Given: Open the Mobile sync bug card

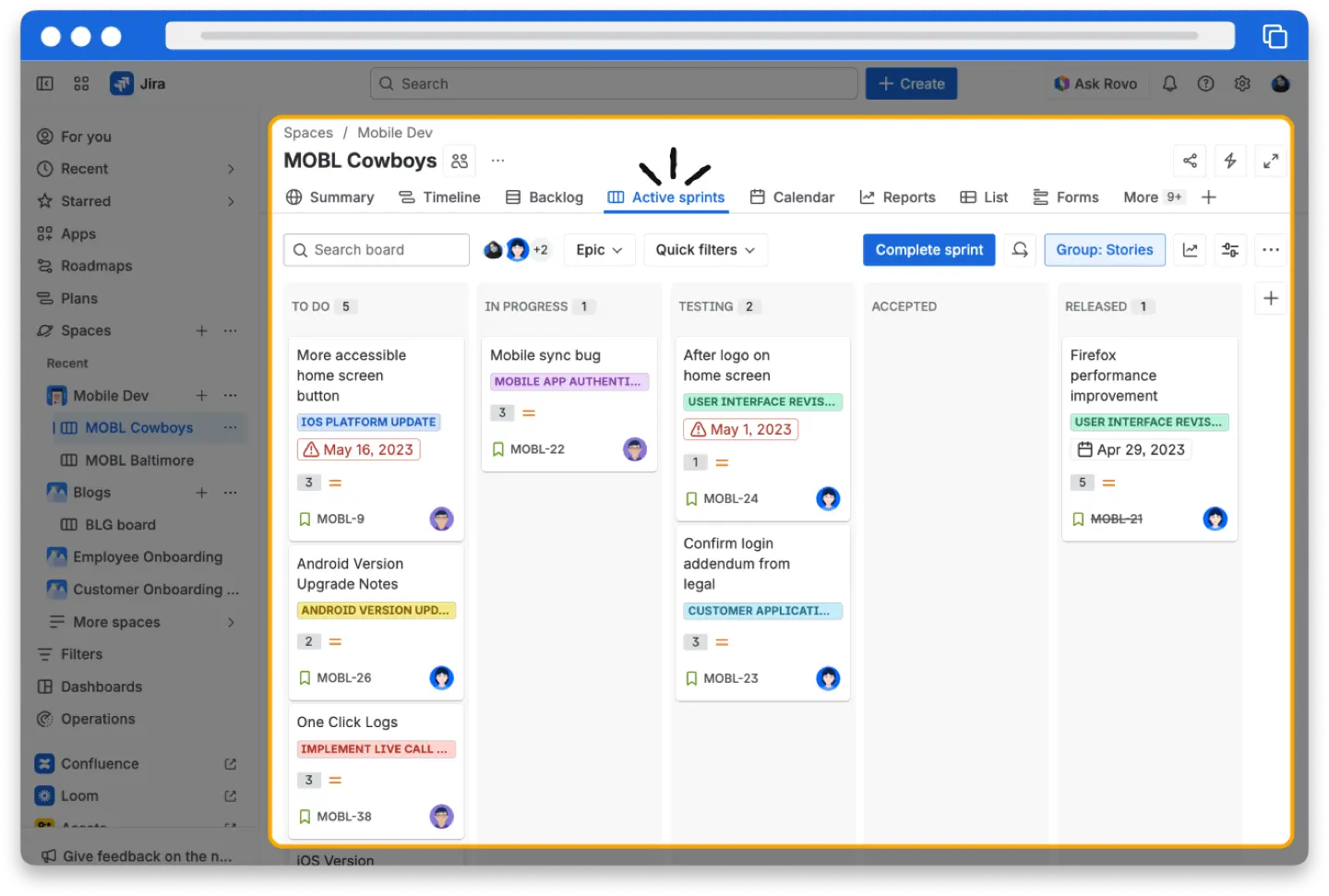Looking at the screenshot, I should [x=569, y=404].
